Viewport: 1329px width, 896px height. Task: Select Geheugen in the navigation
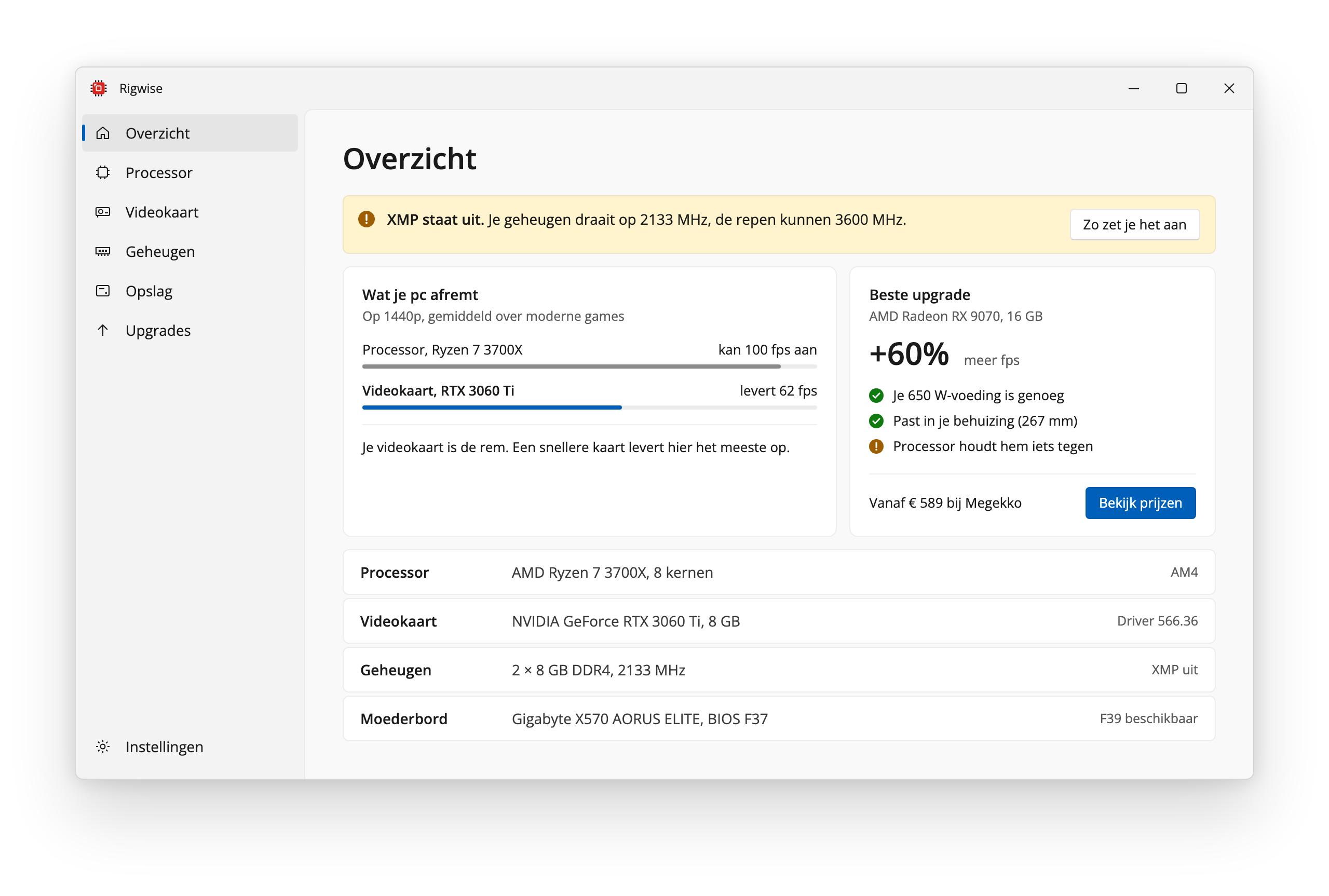[x=191, y=251]
